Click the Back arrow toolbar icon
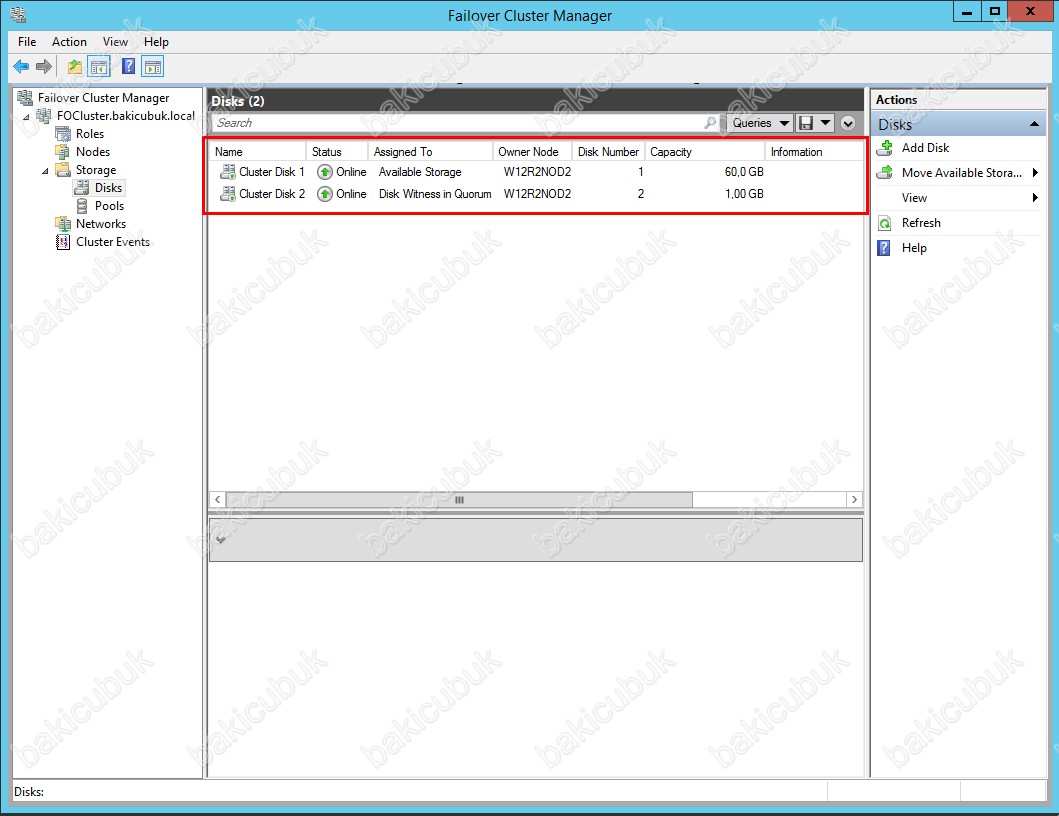The height and width of the screenshot is (816, 1059). [21, 66]
